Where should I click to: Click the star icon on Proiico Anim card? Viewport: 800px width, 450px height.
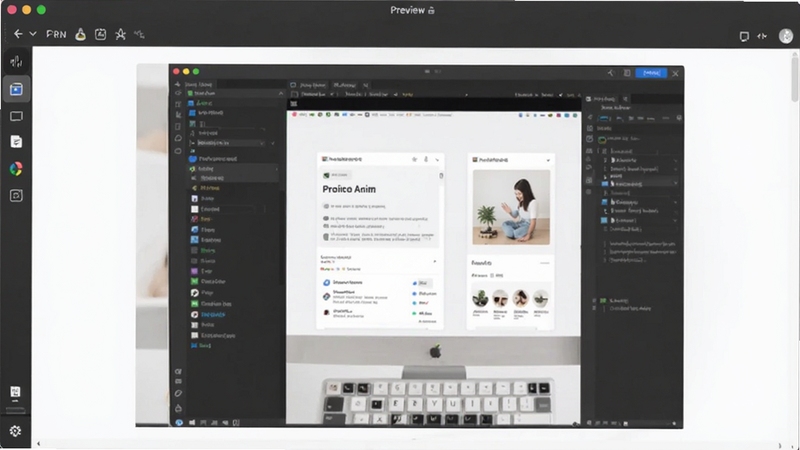coord(414,160)
